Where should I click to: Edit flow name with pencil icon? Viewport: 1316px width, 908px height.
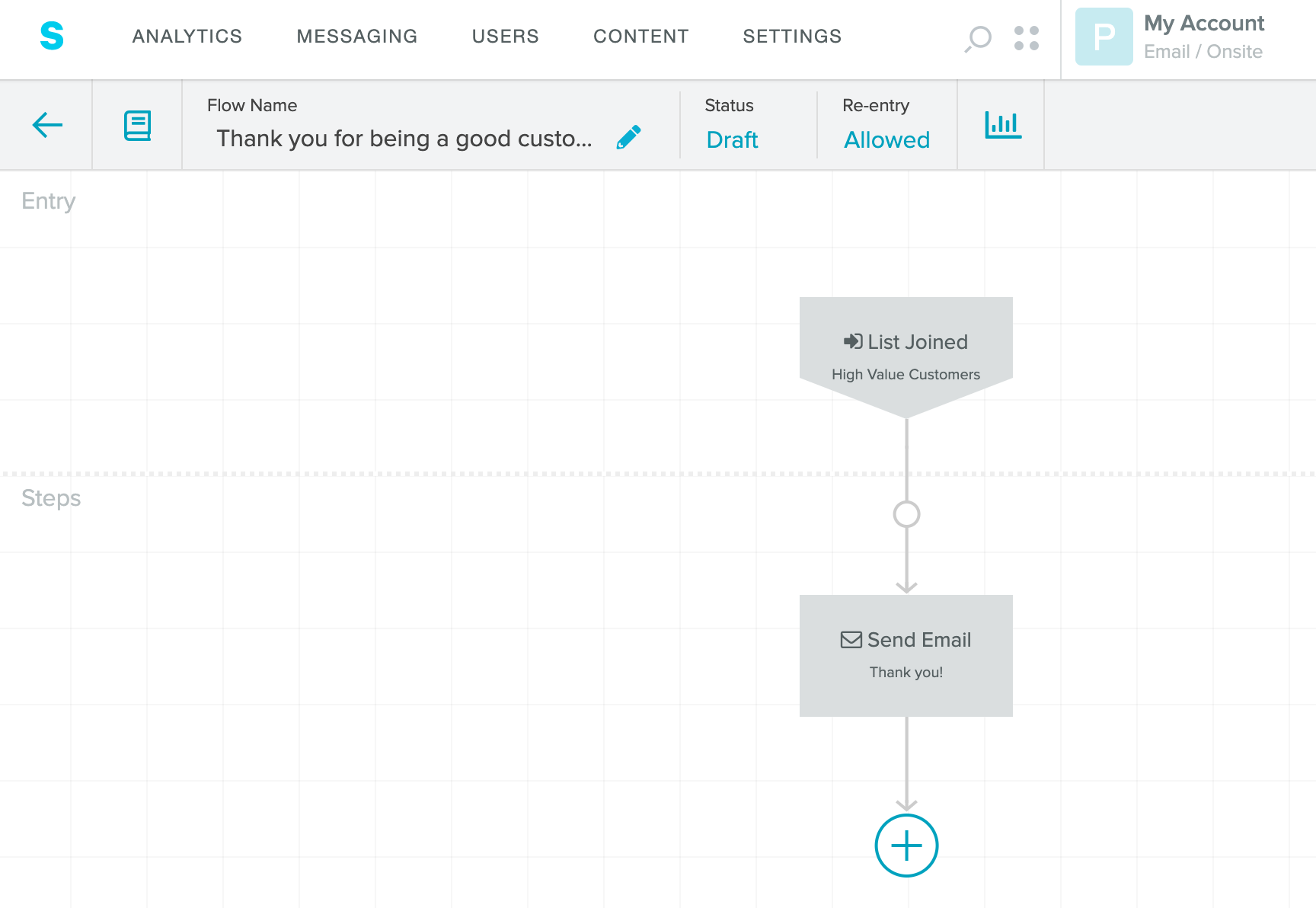point(628,138)
